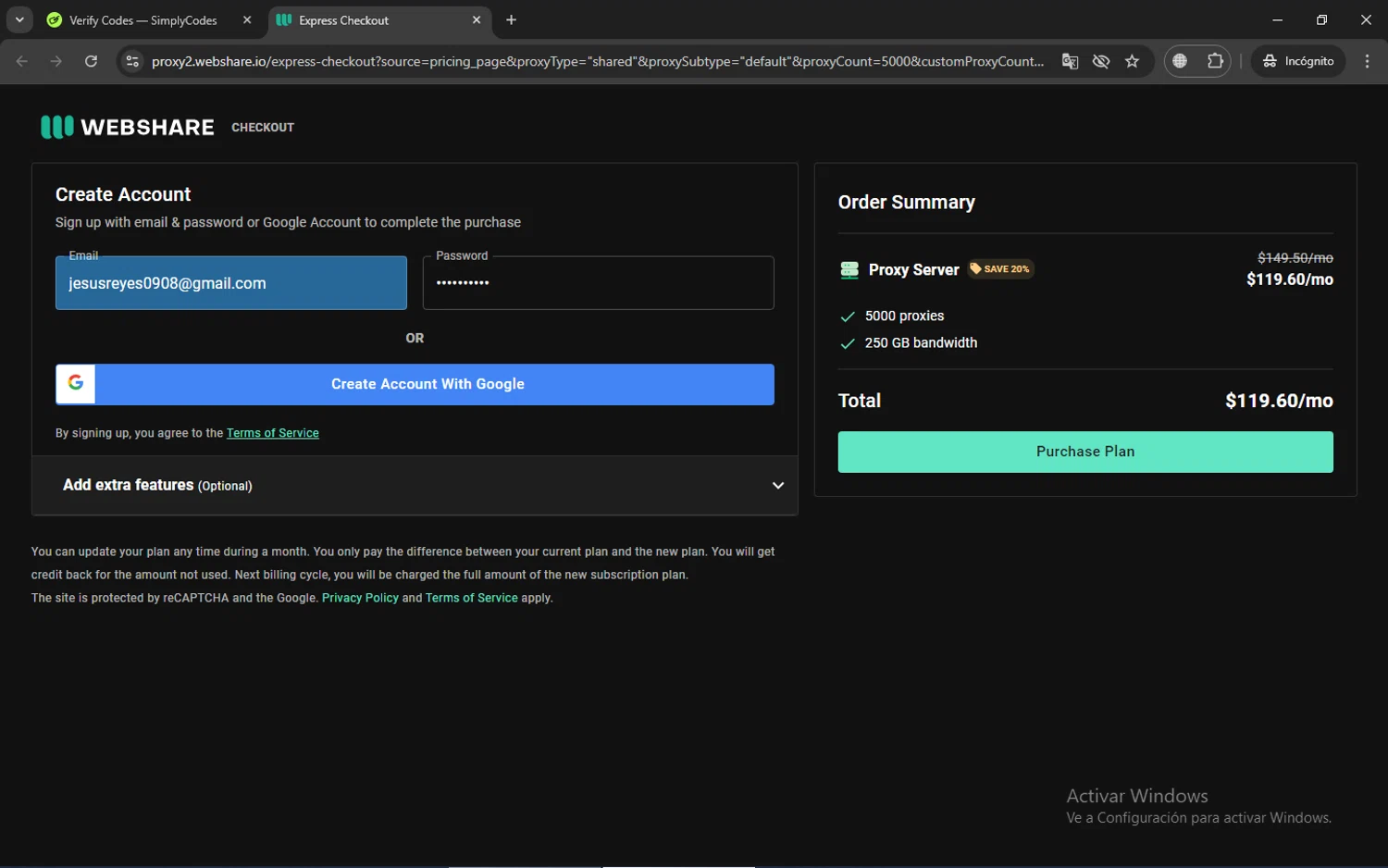The image size is (1388, 868).
Task: Click the 5000 proxies text
Action: click(904, 316)
